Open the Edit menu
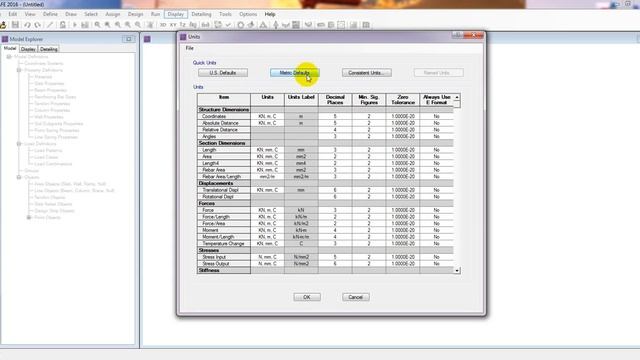The image size is (640, 360). point(13,14)
